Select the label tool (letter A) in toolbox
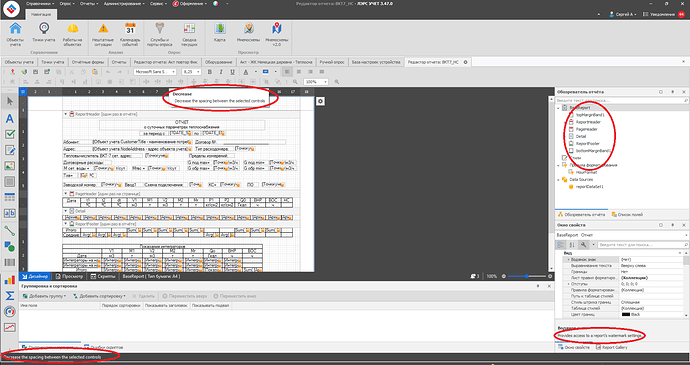The image size is (690, 365). [9, 118]
